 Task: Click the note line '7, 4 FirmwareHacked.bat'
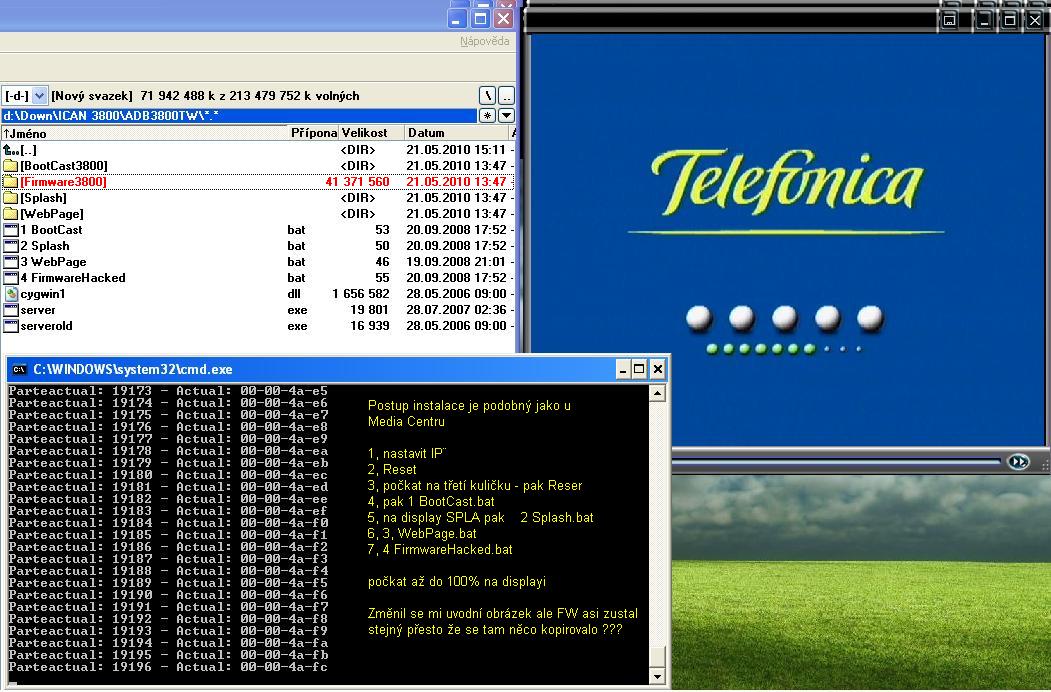(440, 550)
